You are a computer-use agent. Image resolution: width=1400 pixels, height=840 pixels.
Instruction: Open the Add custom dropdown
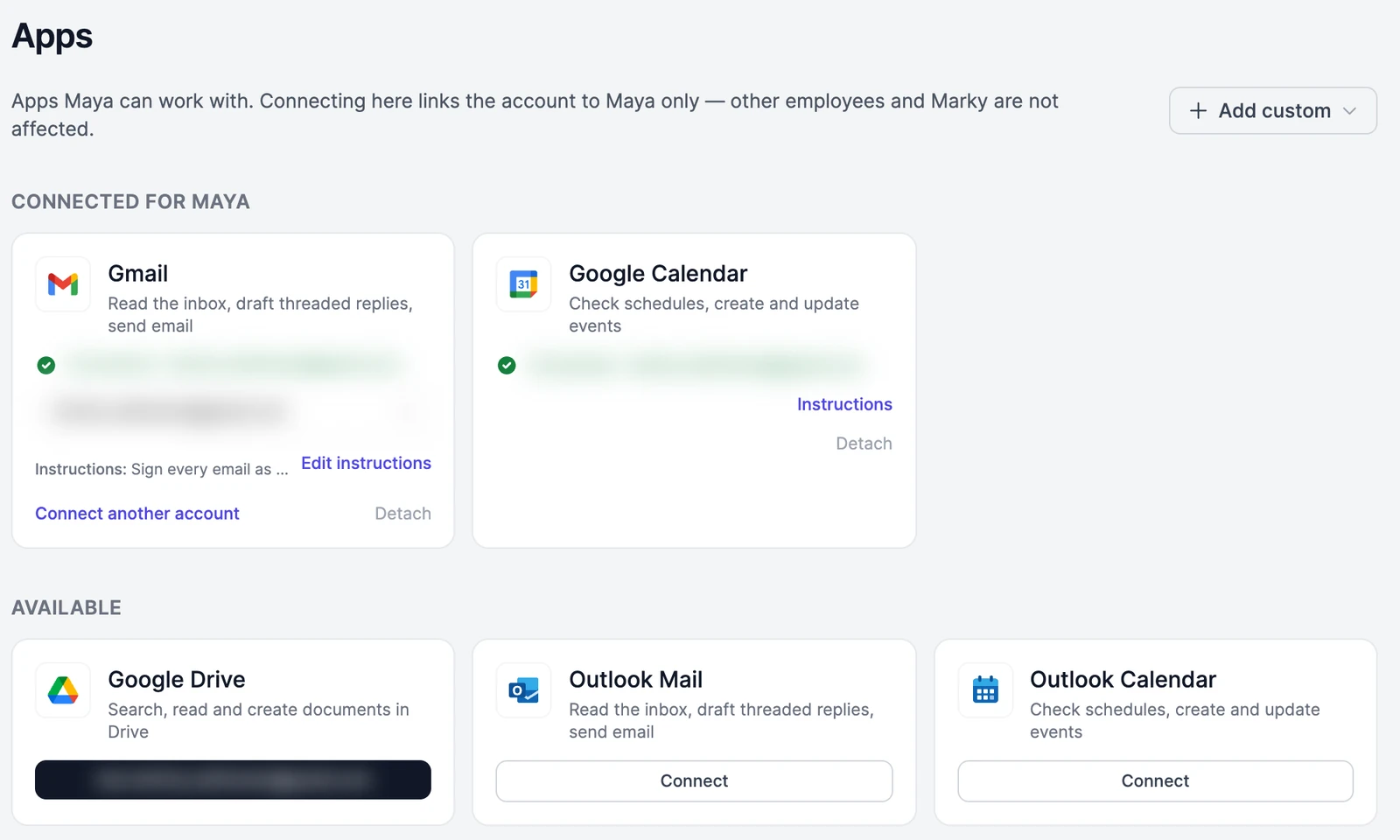[1273, 110]
